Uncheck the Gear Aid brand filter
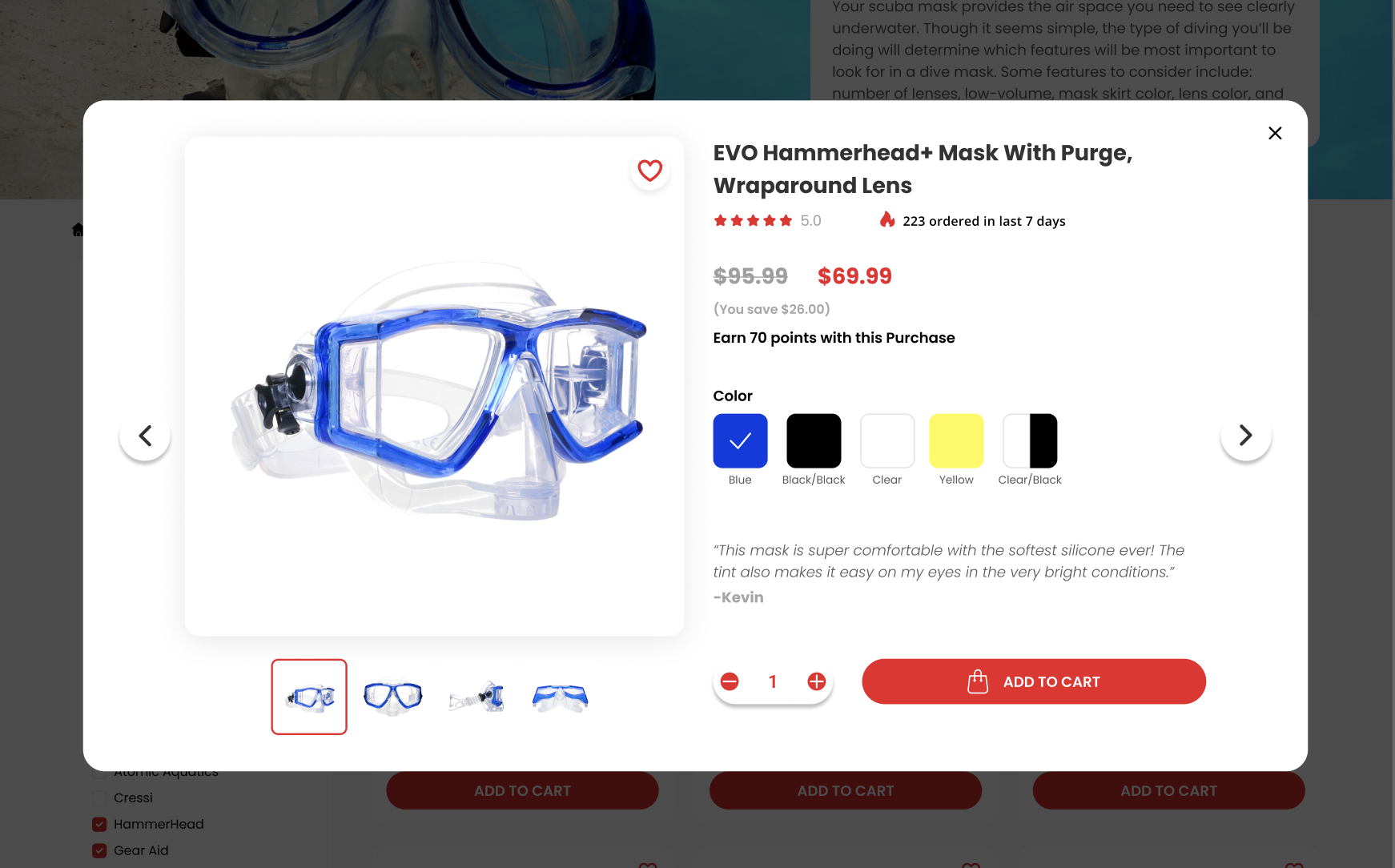The image size is (1395, 868). coord(99,850)
